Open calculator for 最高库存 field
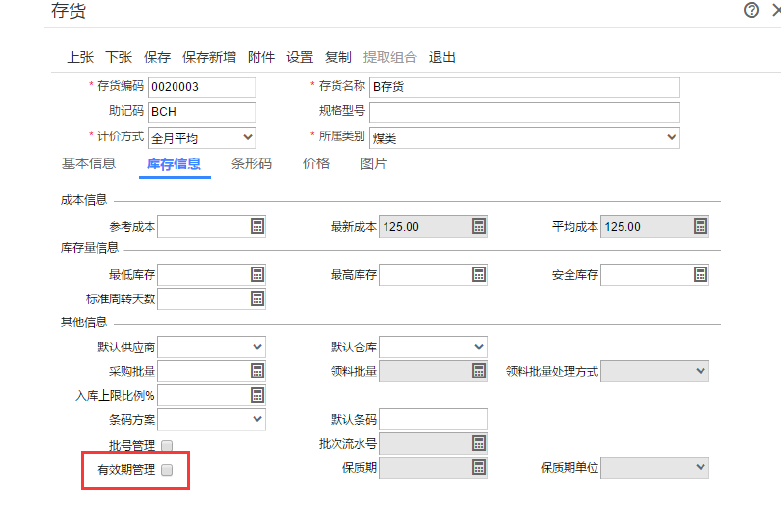 click(x=479, y=275)
